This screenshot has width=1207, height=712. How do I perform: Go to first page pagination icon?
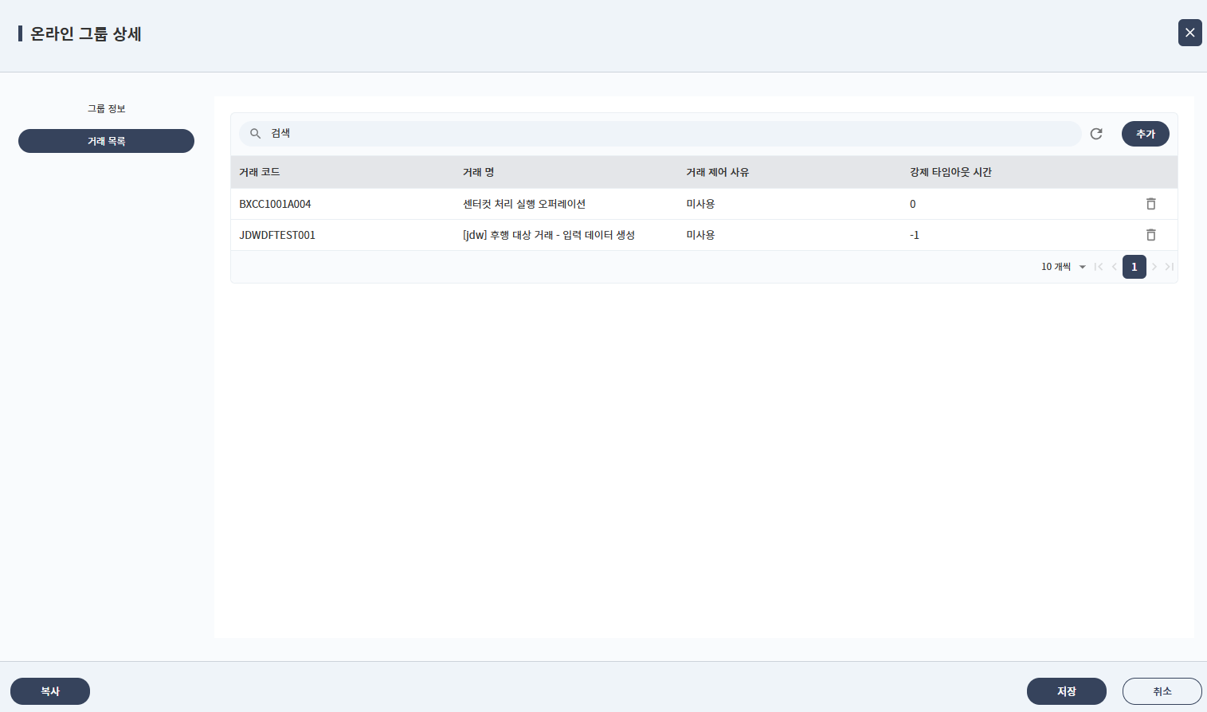(1098, 267)
